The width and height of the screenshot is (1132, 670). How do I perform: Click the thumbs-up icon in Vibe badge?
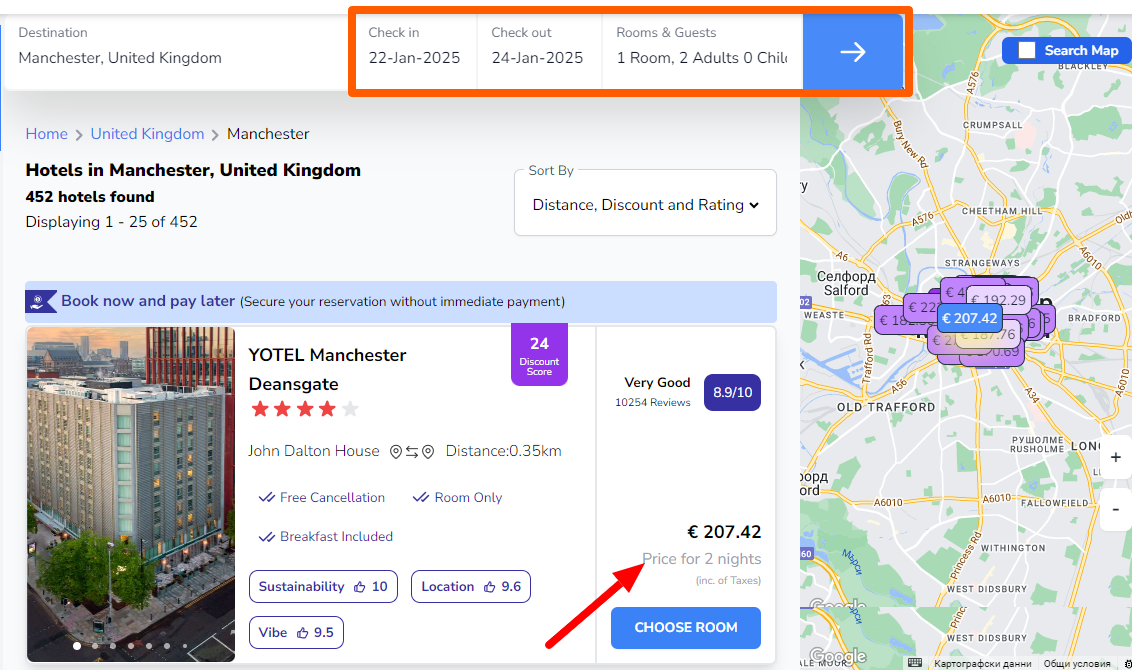pyautogui.click(x=303, y=632)
